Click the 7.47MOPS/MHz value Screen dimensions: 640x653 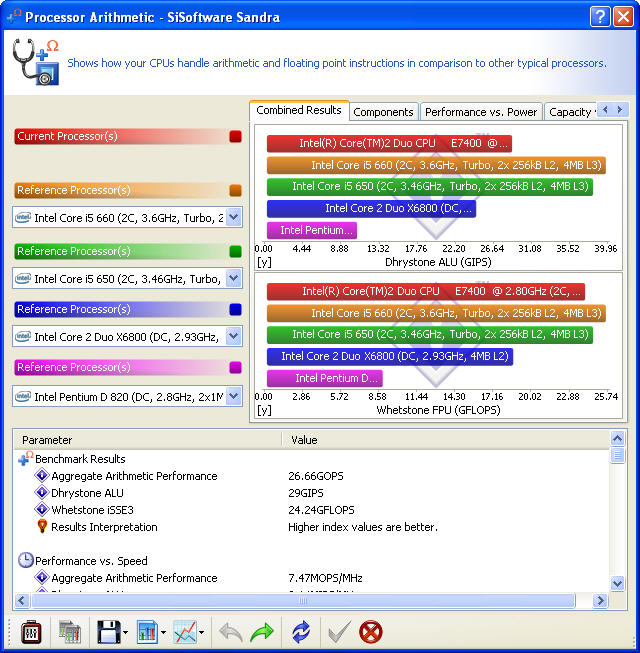[x=325, y=578]
